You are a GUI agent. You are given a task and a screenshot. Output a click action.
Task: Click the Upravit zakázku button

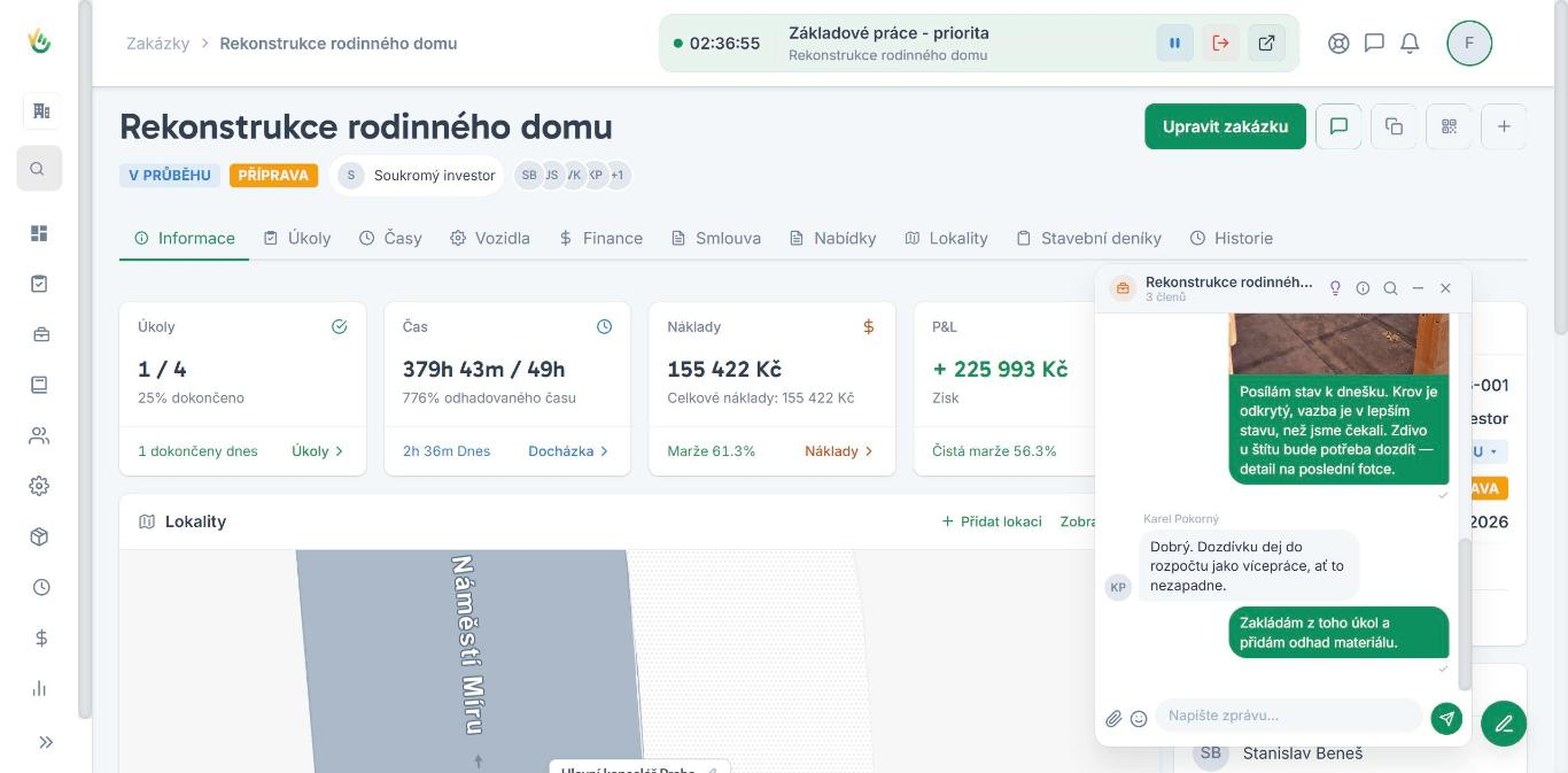pos(1225,126)
